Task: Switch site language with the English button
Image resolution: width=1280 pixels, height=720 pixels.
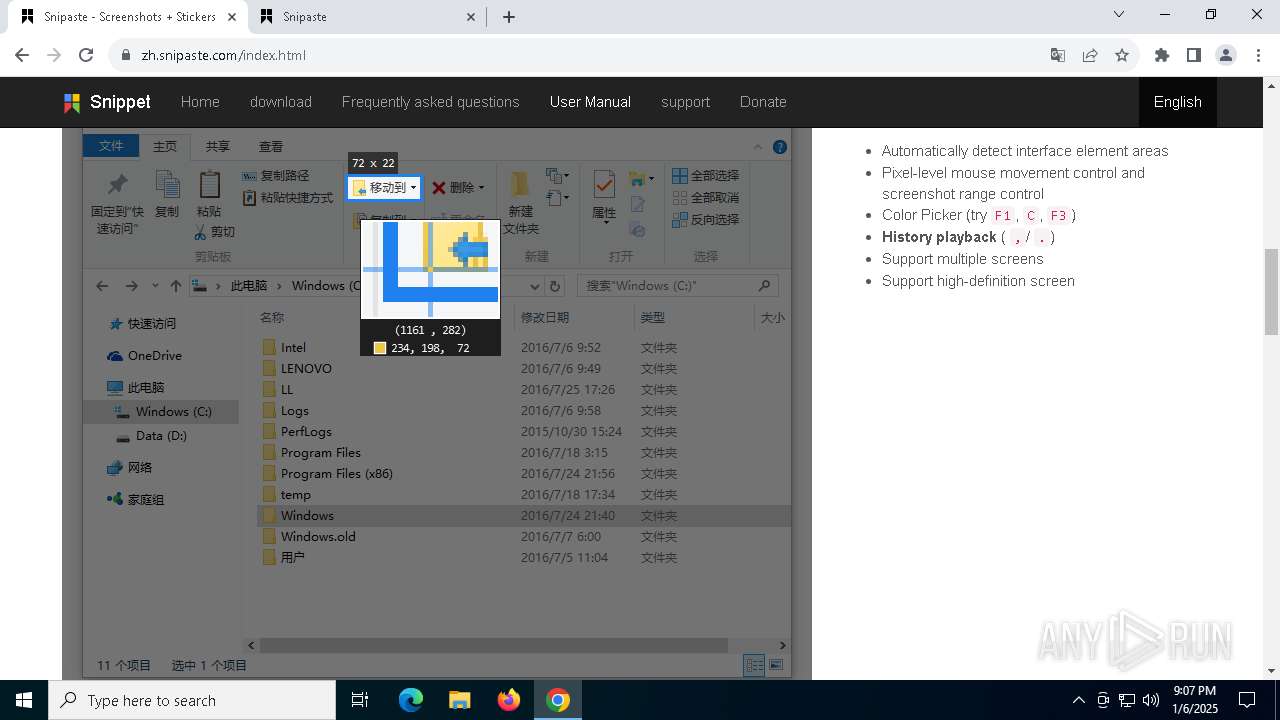Action: point(1178,102)
